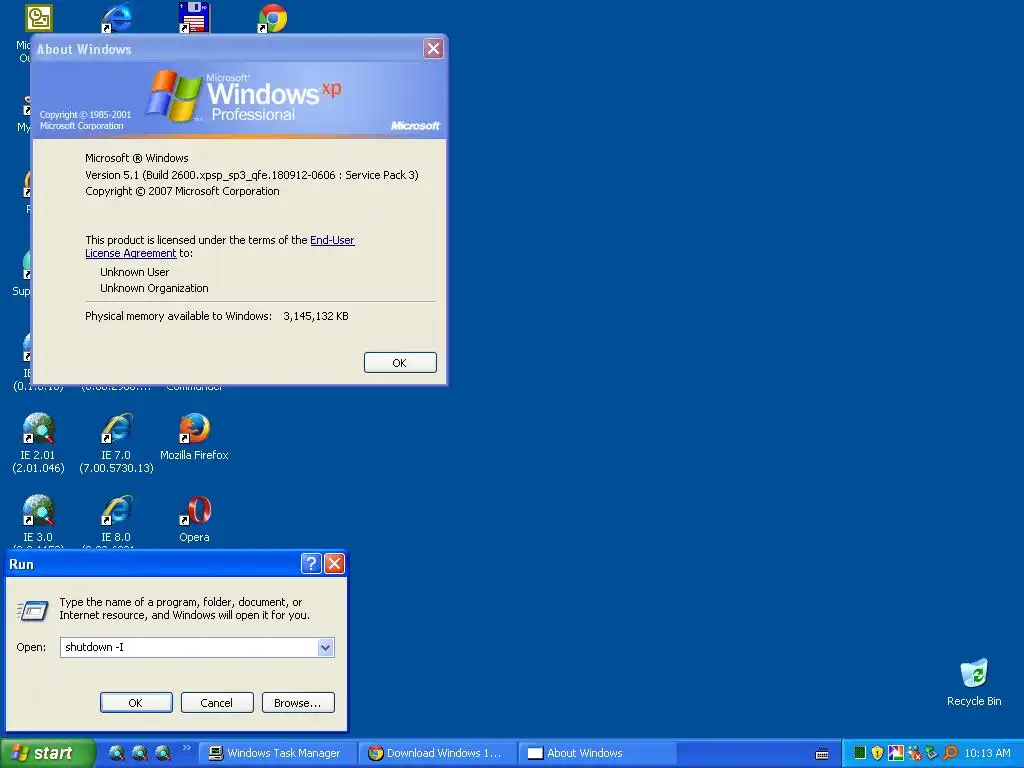Click the 'Unknown User' text

click(135, 272)
